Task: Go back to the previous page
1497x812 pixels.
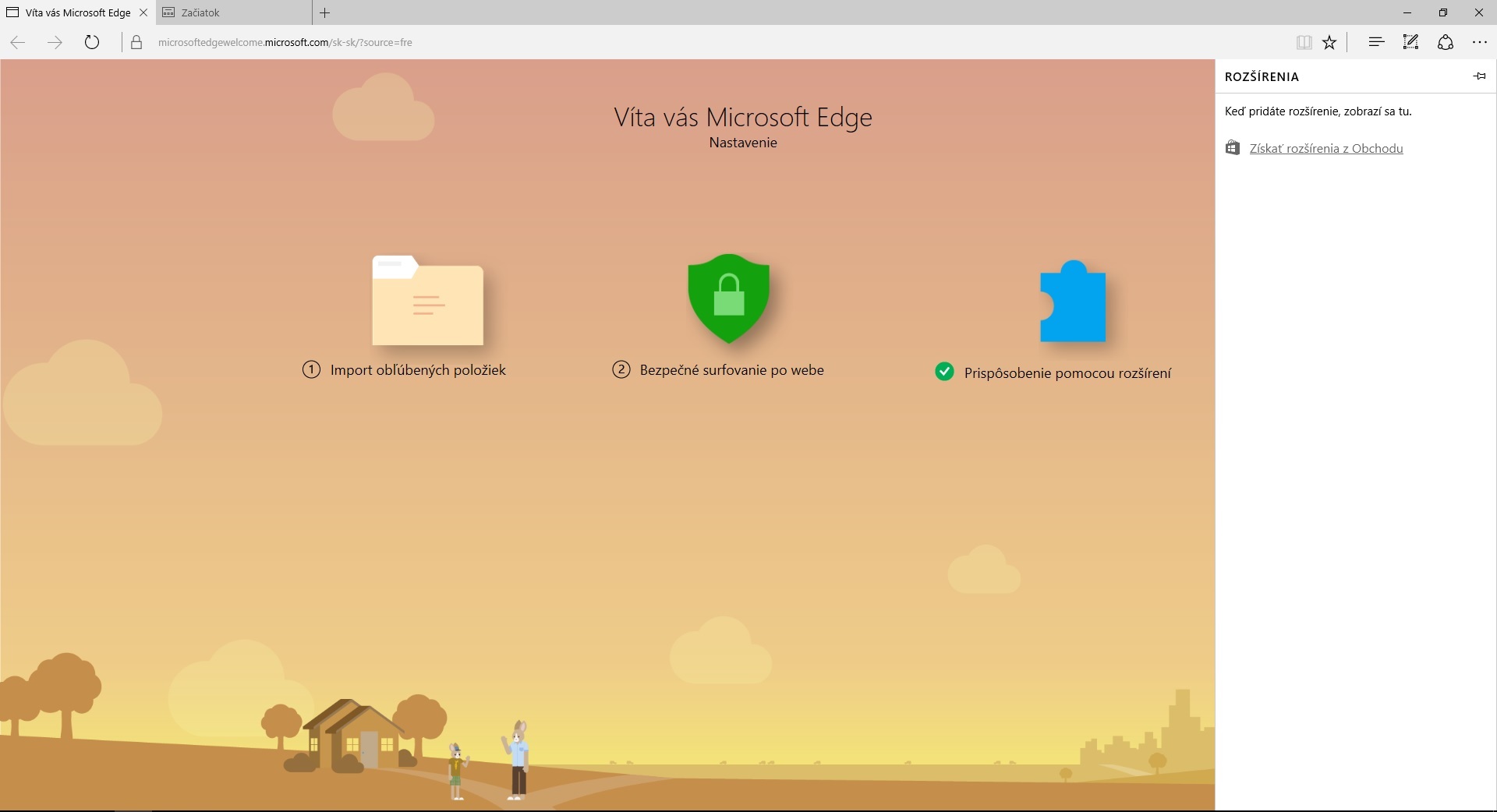Action: pyautogui.click(x=18, y=42)
